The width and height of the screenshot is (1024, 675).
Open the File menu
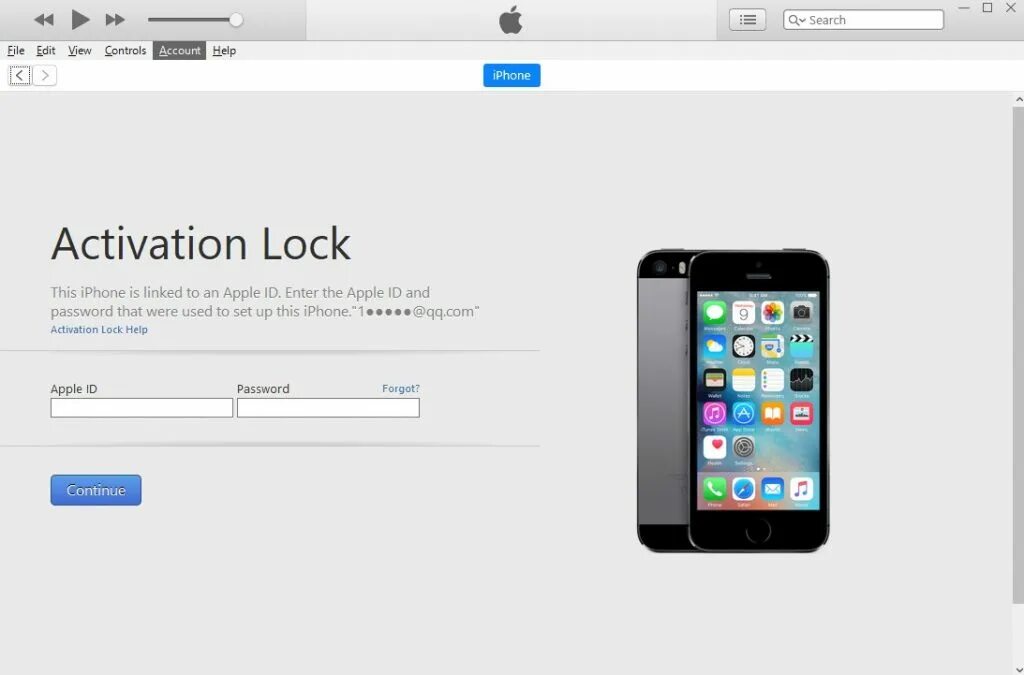16,50
